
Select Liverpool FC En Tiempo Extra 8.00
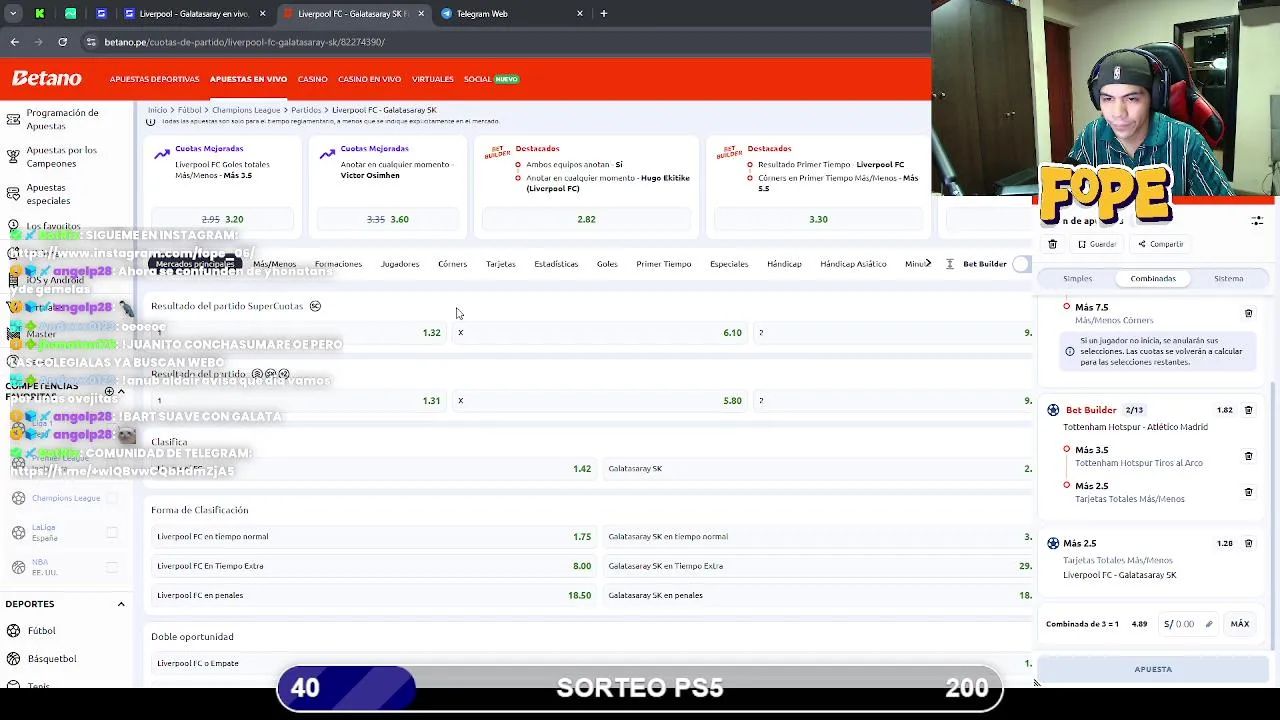tap(374, 566)
